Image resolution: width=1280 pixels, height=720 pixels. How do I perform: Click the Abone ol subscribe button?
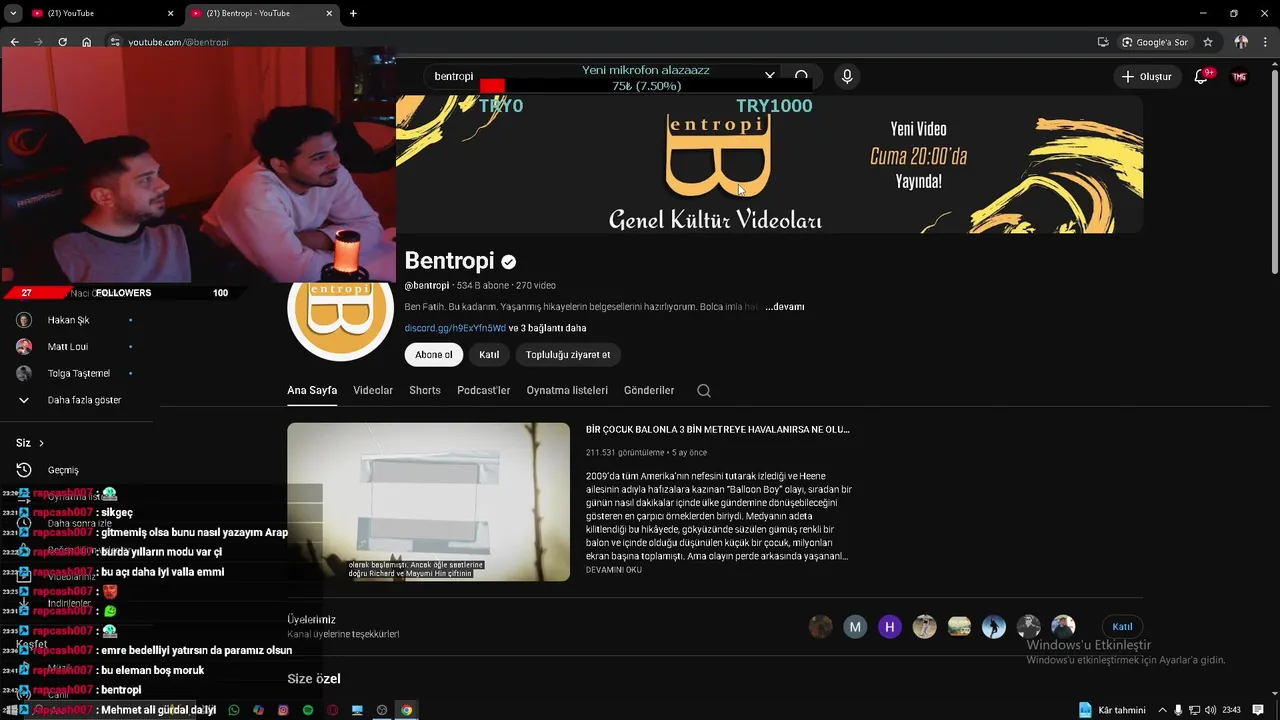434,354
